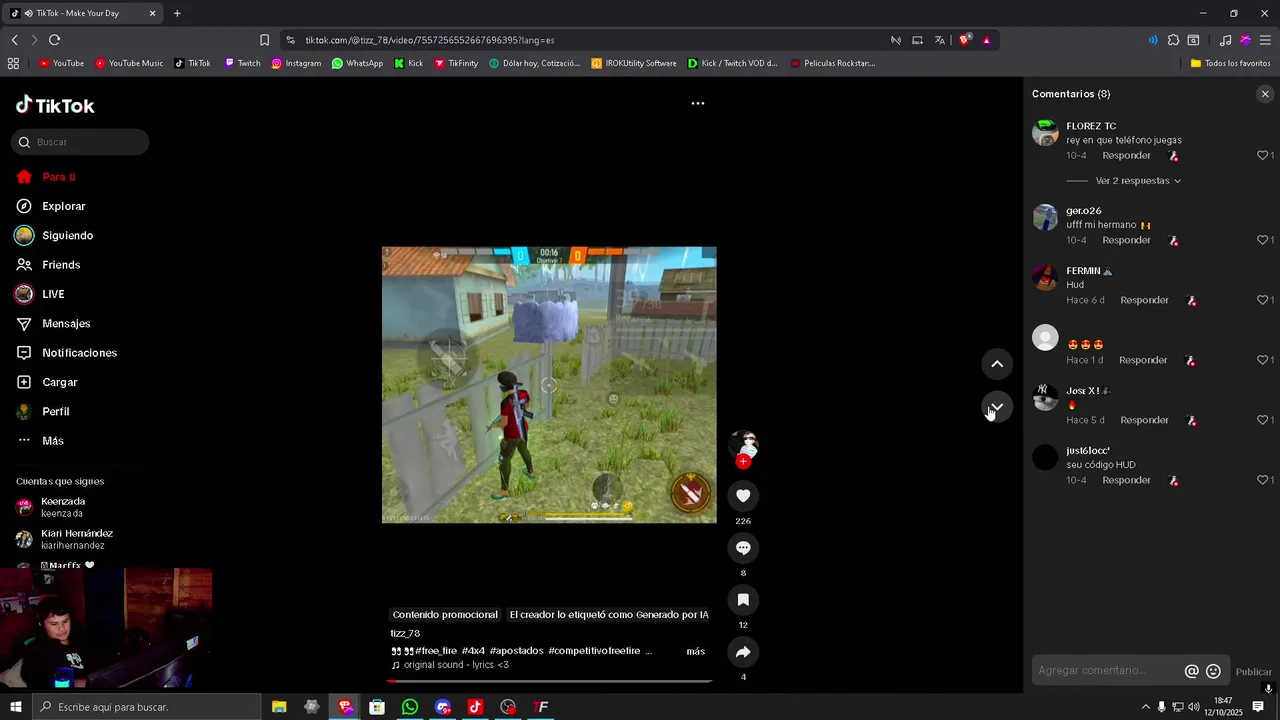Viewport: 1280px width, 720px height.
Task: Open browser hamburger menu
Action: point(1265,40)
